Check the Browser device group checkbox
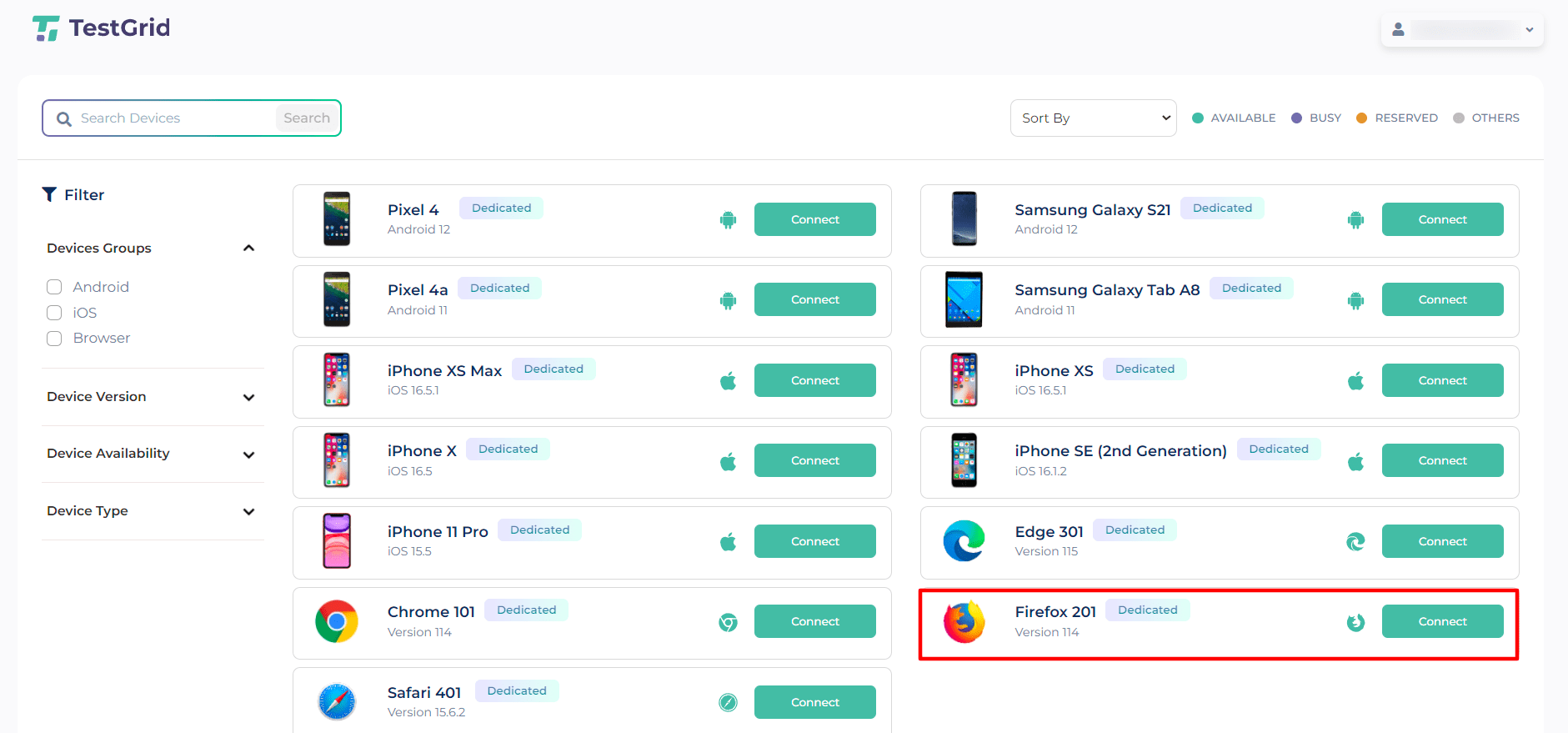Viewport: 1568px width, 733px height. [55, 339]
